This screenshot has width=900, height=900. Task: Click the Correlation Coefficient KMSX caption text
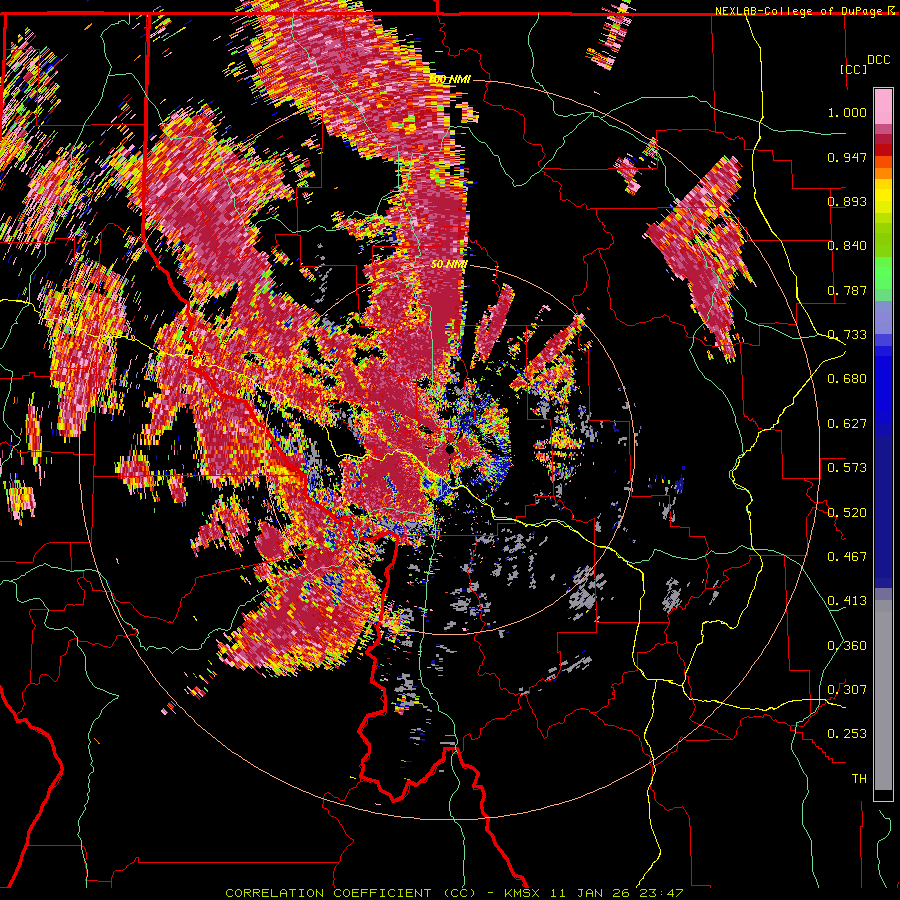click(454, 893)
